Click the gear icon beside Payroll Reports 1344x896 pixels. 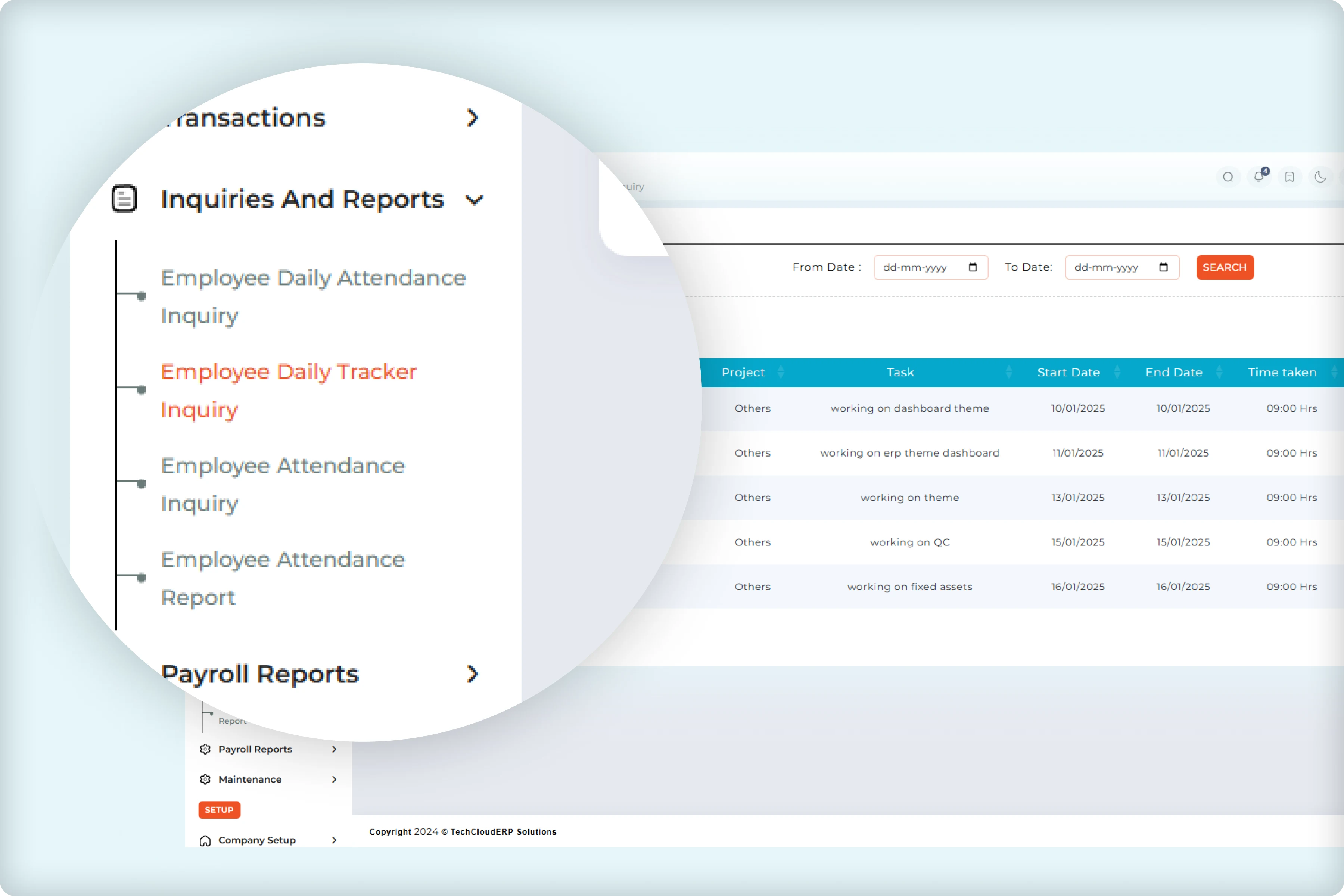coord(205,749)
